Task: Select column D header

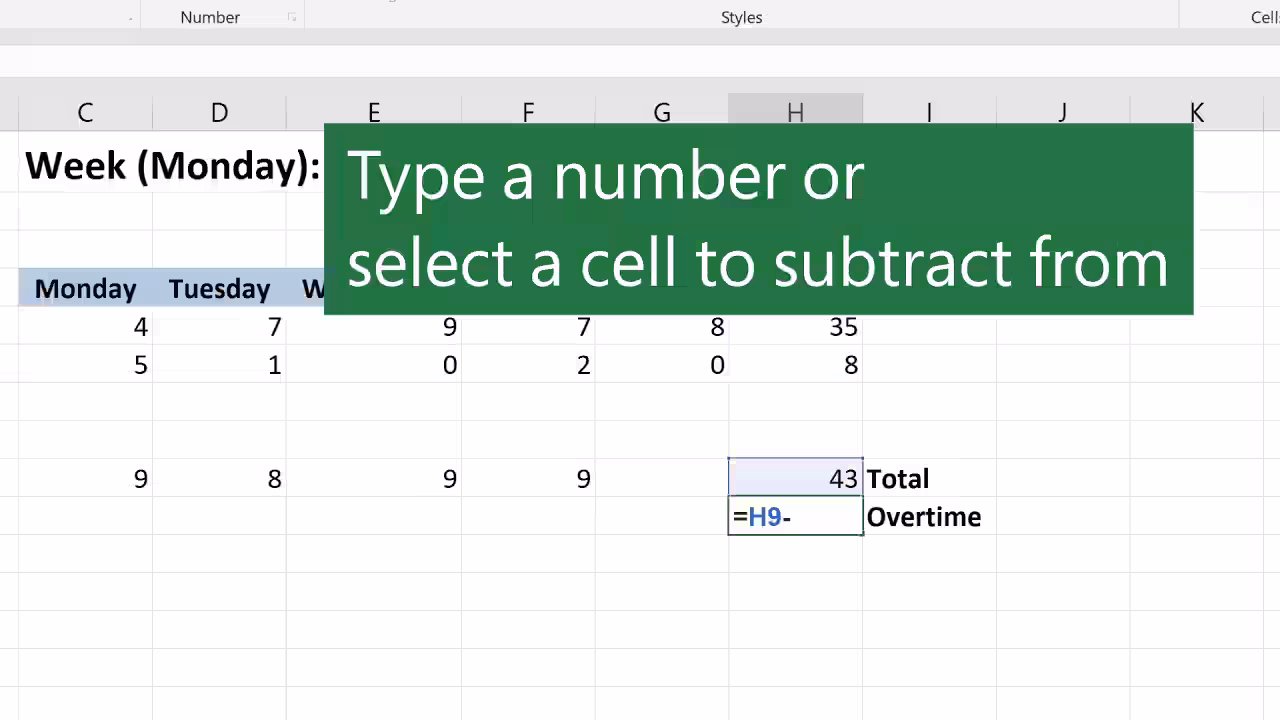Action: point(219,113)
